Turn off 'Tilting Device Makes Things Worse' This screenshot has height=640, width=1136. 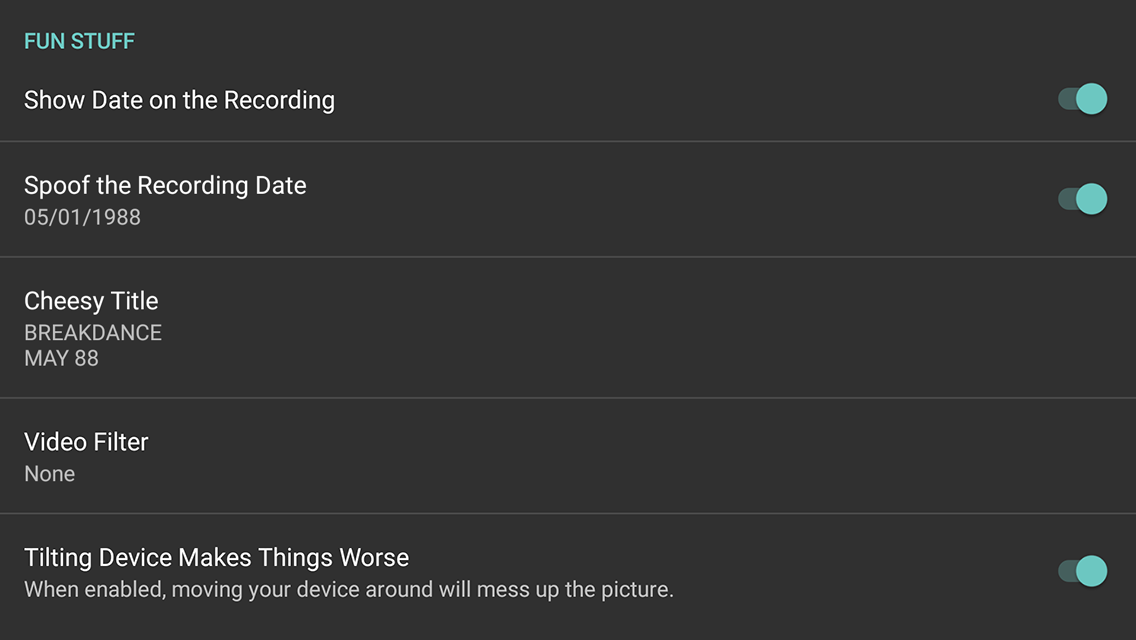pos(1081,571)
